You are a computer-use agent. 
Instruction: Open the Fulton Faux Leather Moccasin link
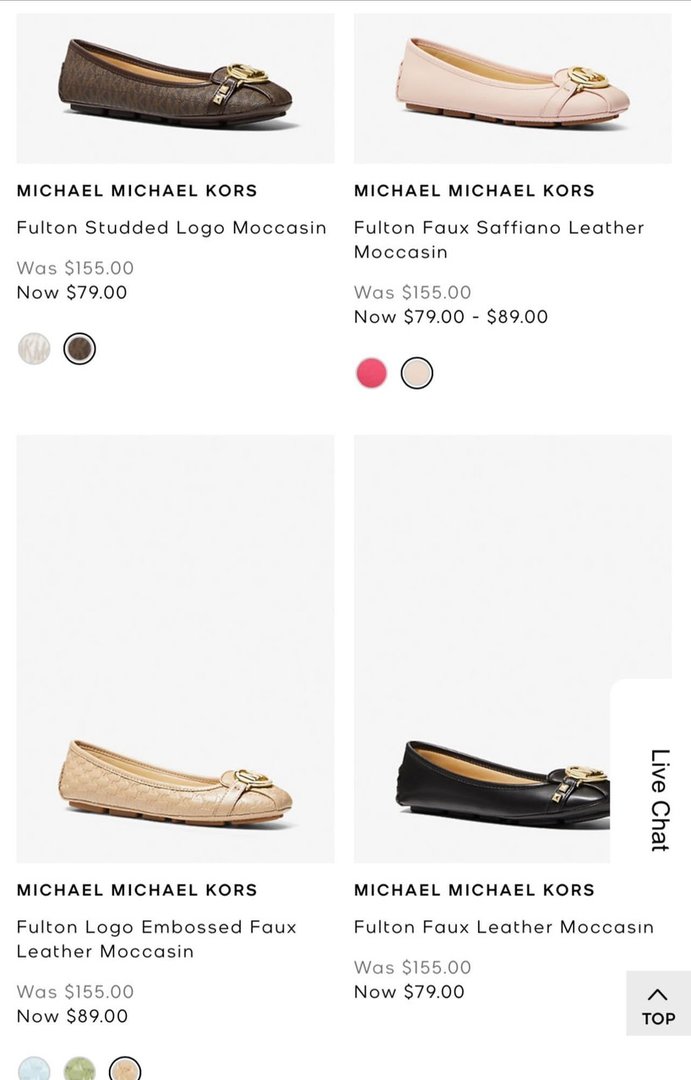click(504, 927)
